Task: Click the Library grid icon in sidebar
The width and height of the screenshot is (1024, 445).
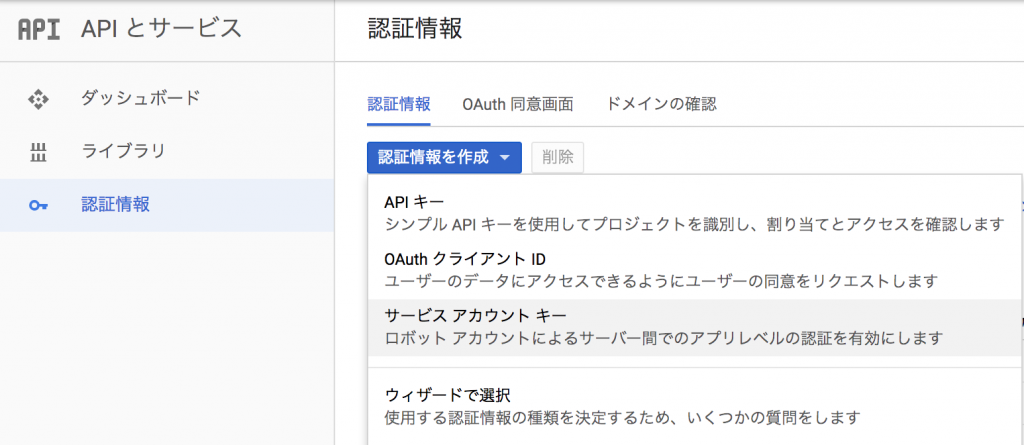Action: (39, 153)
